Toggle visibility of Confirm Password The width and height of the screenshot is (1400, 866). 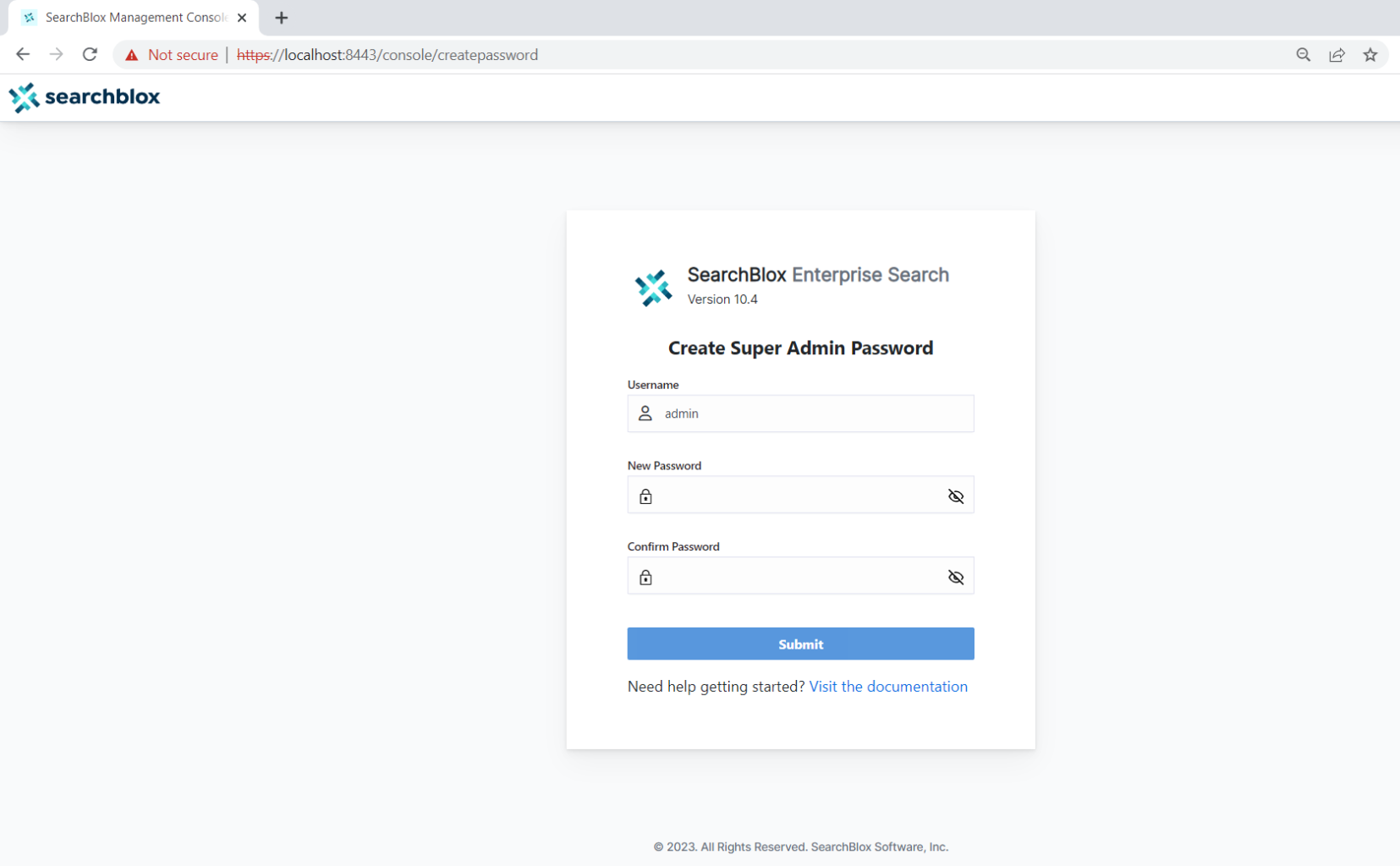tap(956, 578)
